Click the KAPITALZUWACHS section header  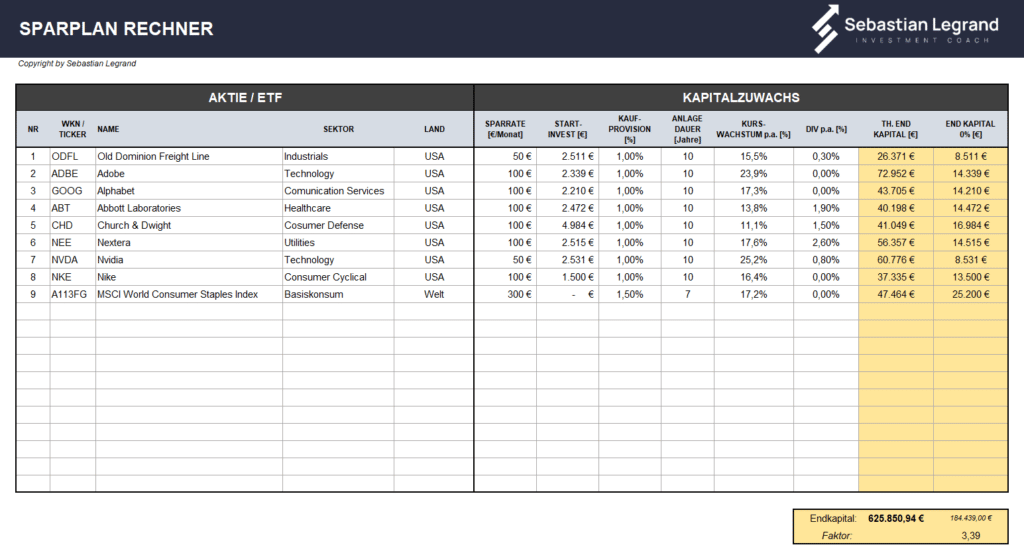click(x=741, y=97)
